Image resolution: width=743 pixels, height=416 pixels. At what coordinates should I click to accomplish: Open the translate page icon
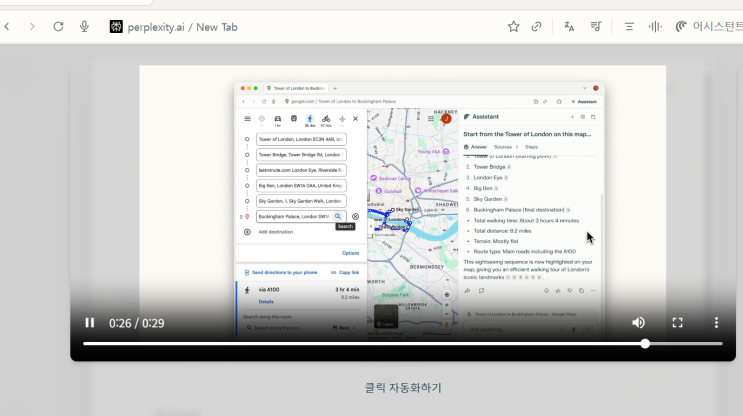(x=569, y=27)
